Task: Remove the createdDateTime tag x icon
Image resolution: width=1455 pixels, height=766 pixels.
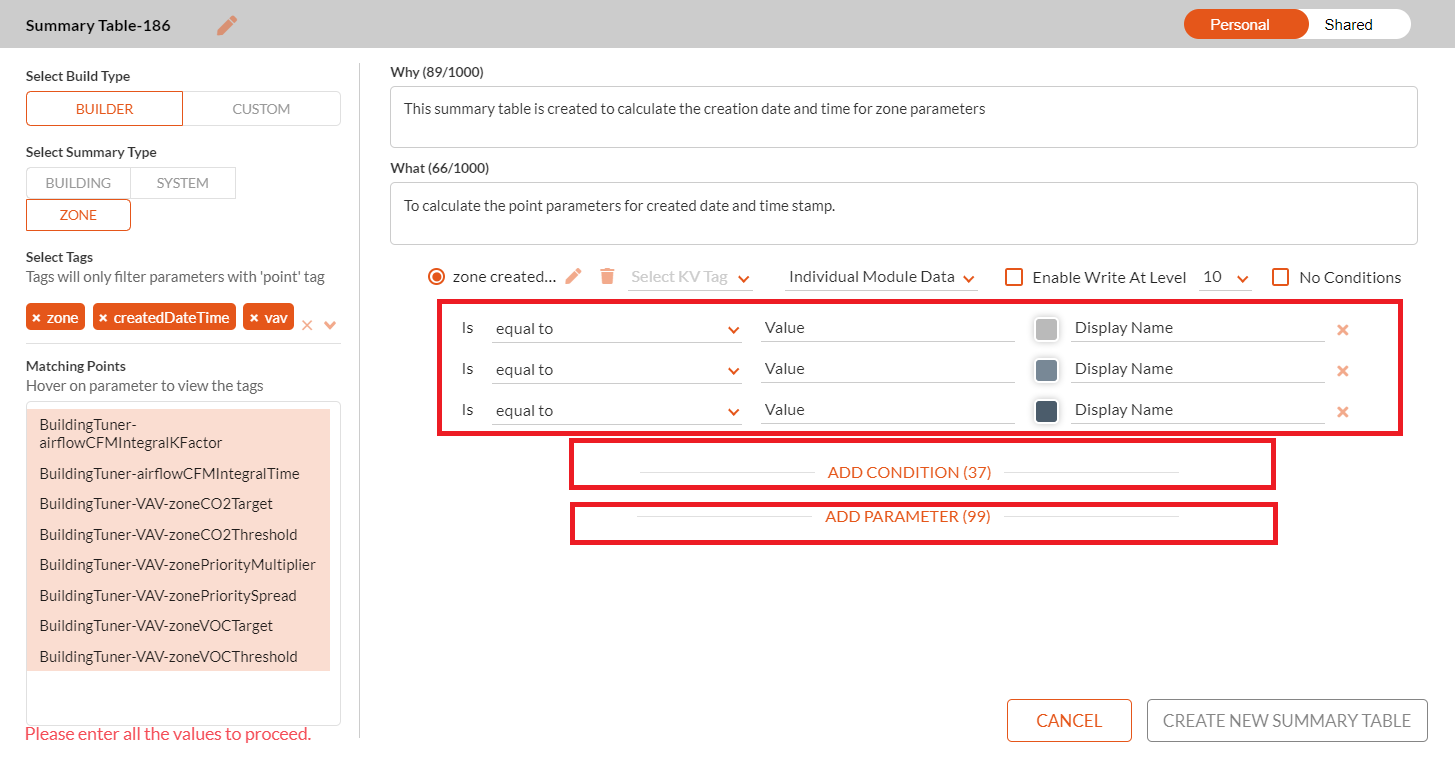Action: 103,318
